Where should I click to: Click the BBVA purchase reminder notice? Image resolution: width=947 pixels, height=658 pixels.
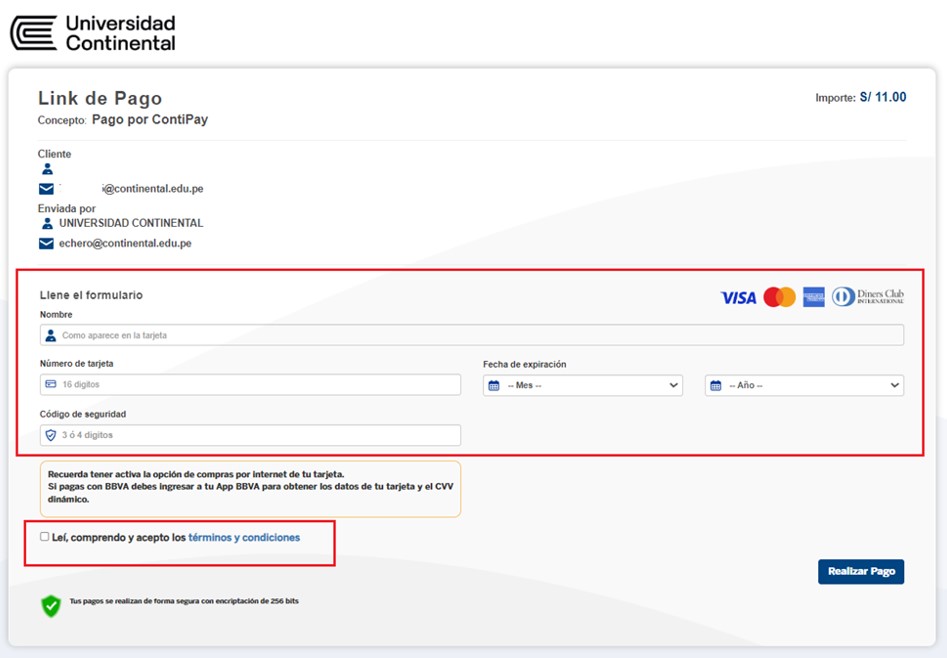250,487
